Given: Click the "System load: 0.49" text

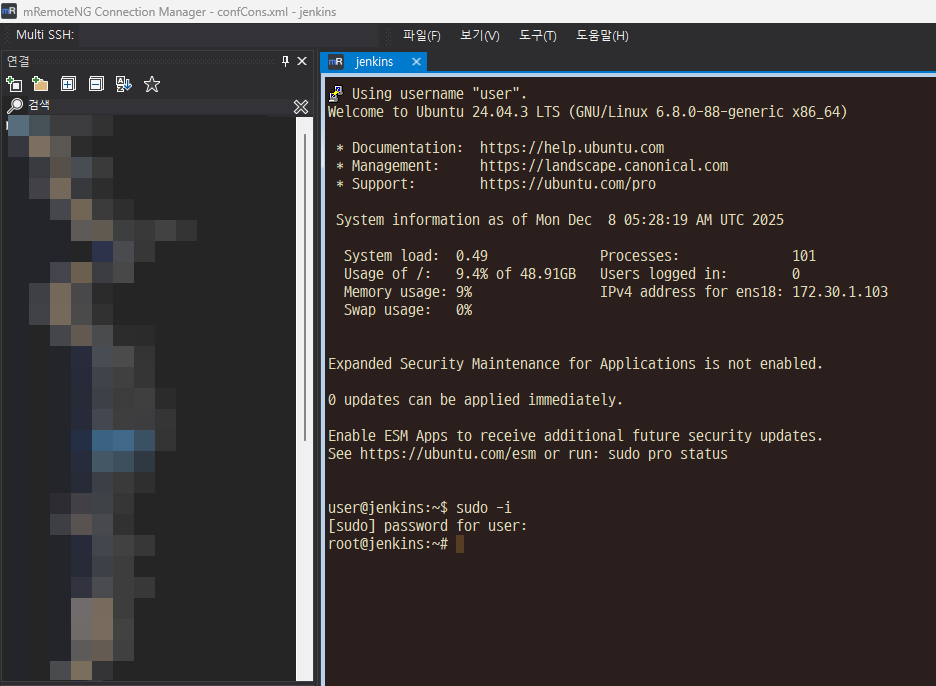Looking at the screenshot, I should pos(415,256).
